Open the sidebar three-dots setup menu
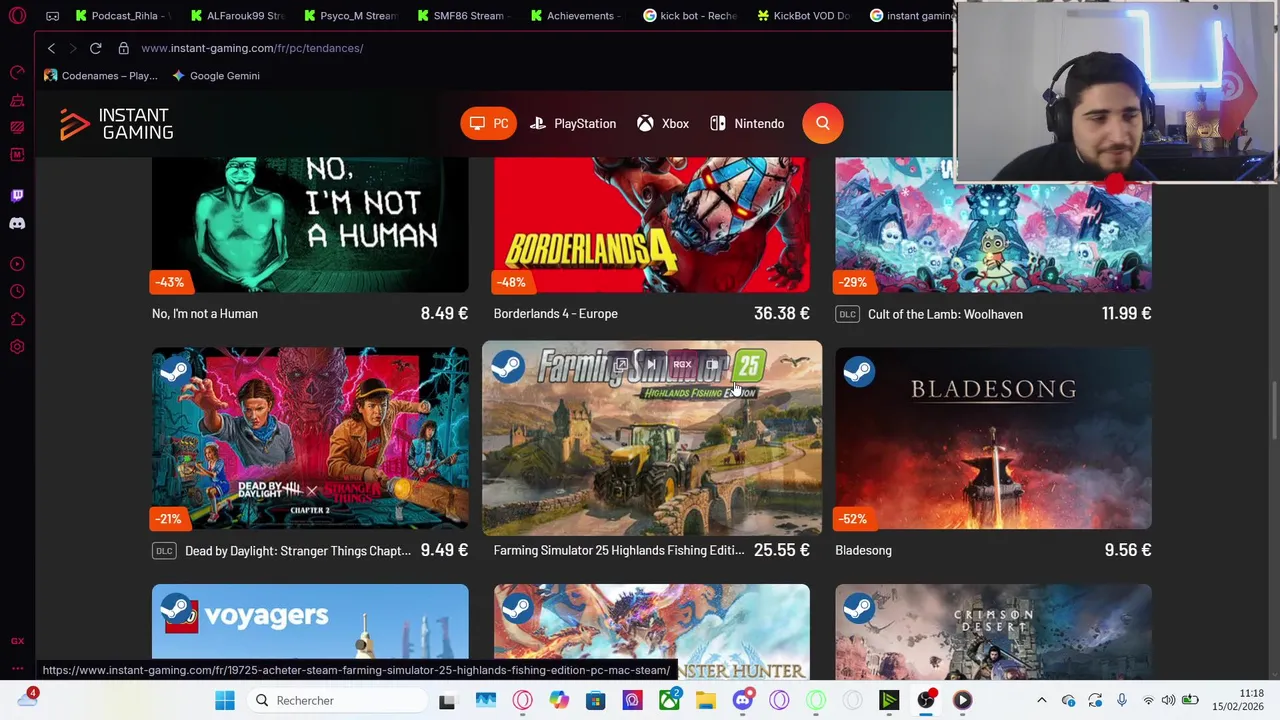This screenshot has height=720, width=1280. click(17, 668)
